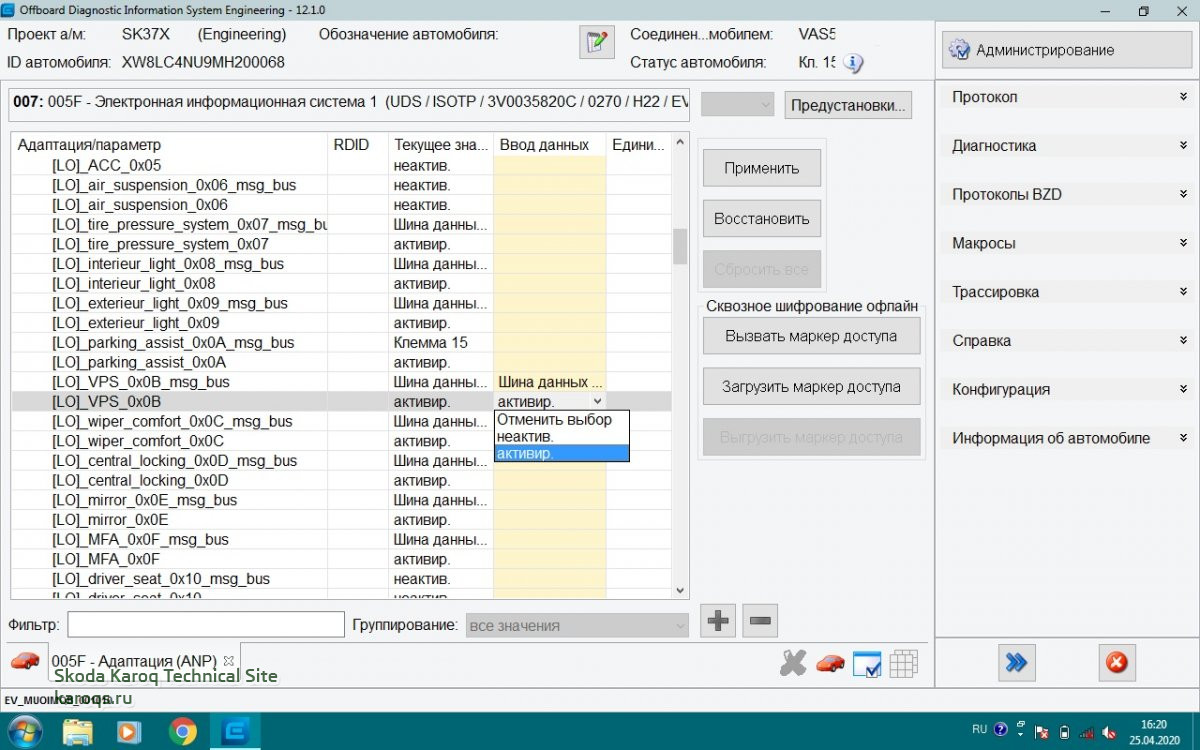This screenshot has height=750, width=1200.
Task: Click the Фильтр text field
Action: coord(206,625)
